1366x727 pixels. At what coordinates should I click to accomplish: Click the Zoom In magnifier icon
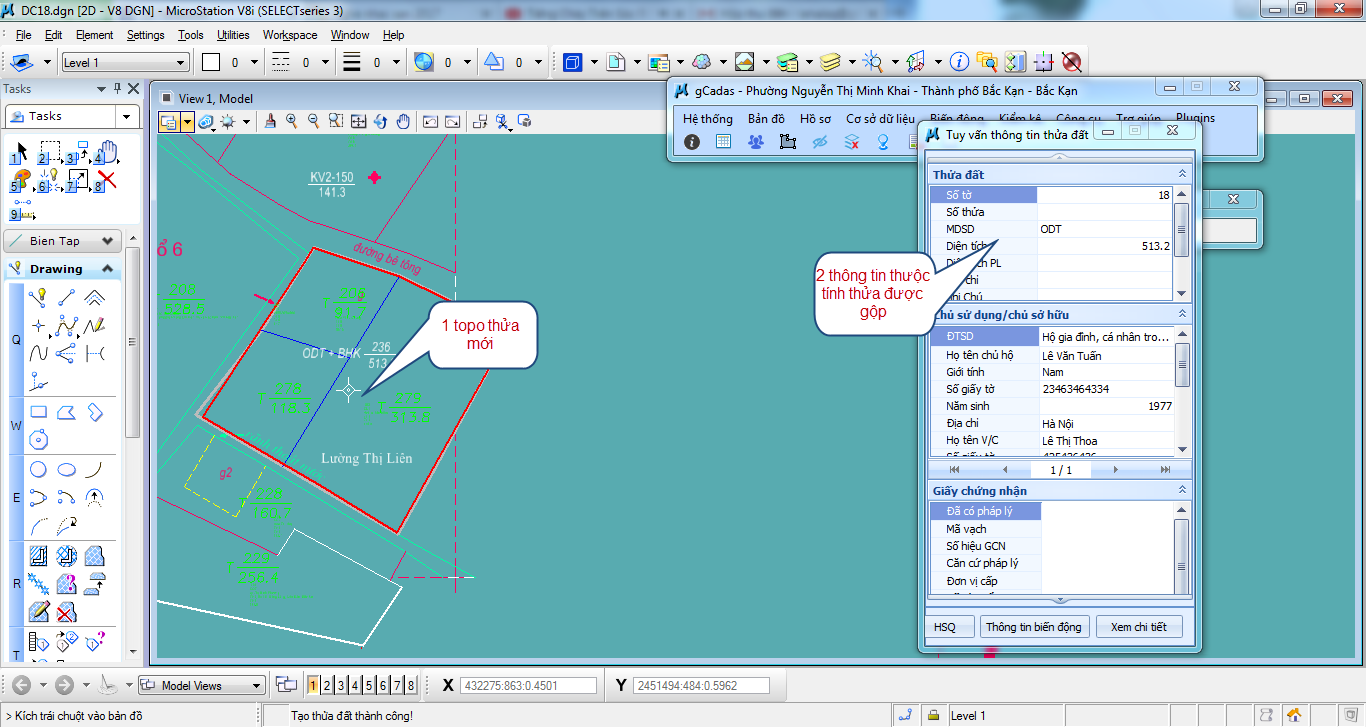[x=292, y=122]
